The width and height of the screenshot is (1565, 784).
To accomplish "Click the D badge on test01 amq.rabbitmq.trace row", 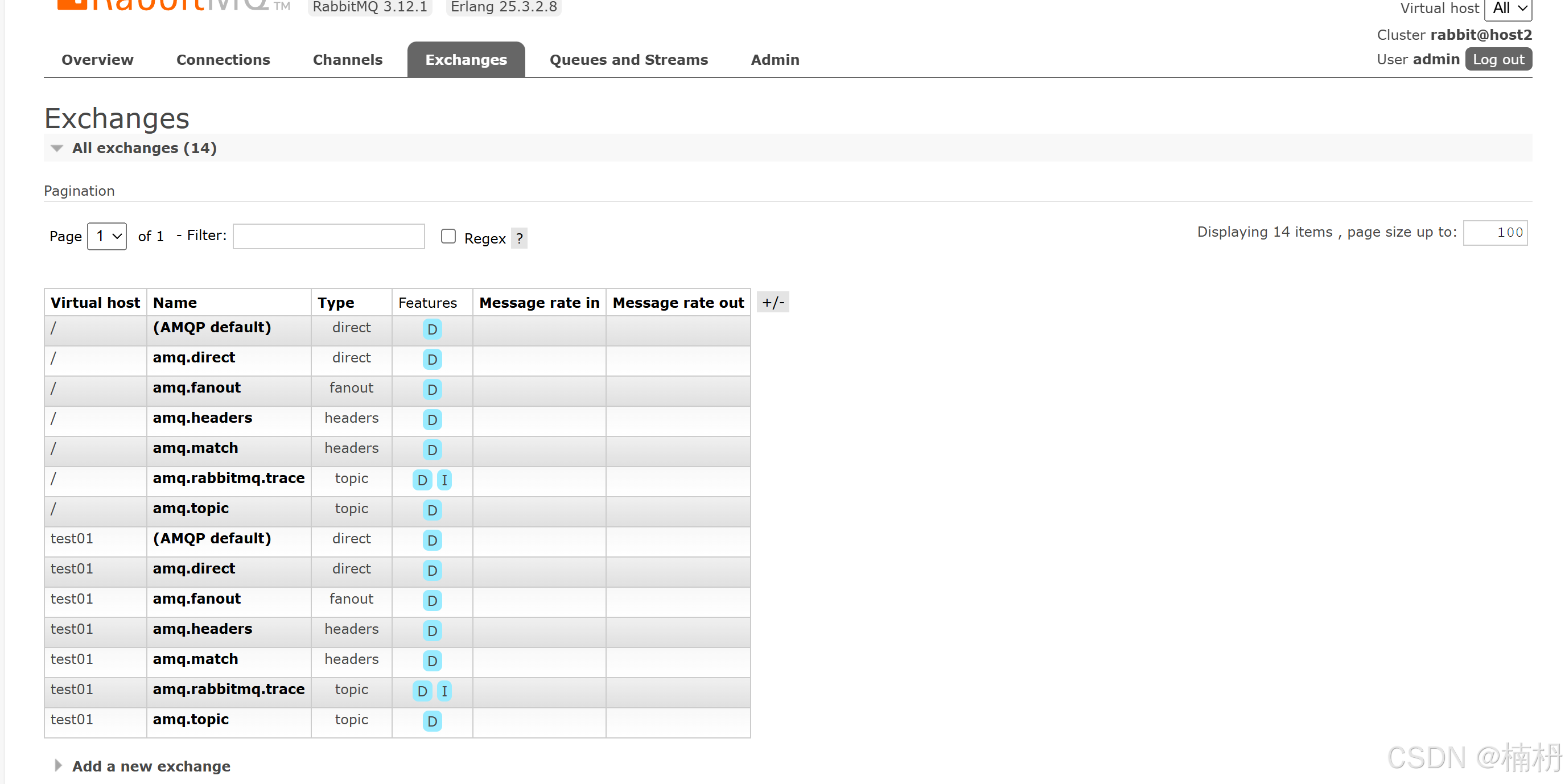I will [x=422, y=691].
